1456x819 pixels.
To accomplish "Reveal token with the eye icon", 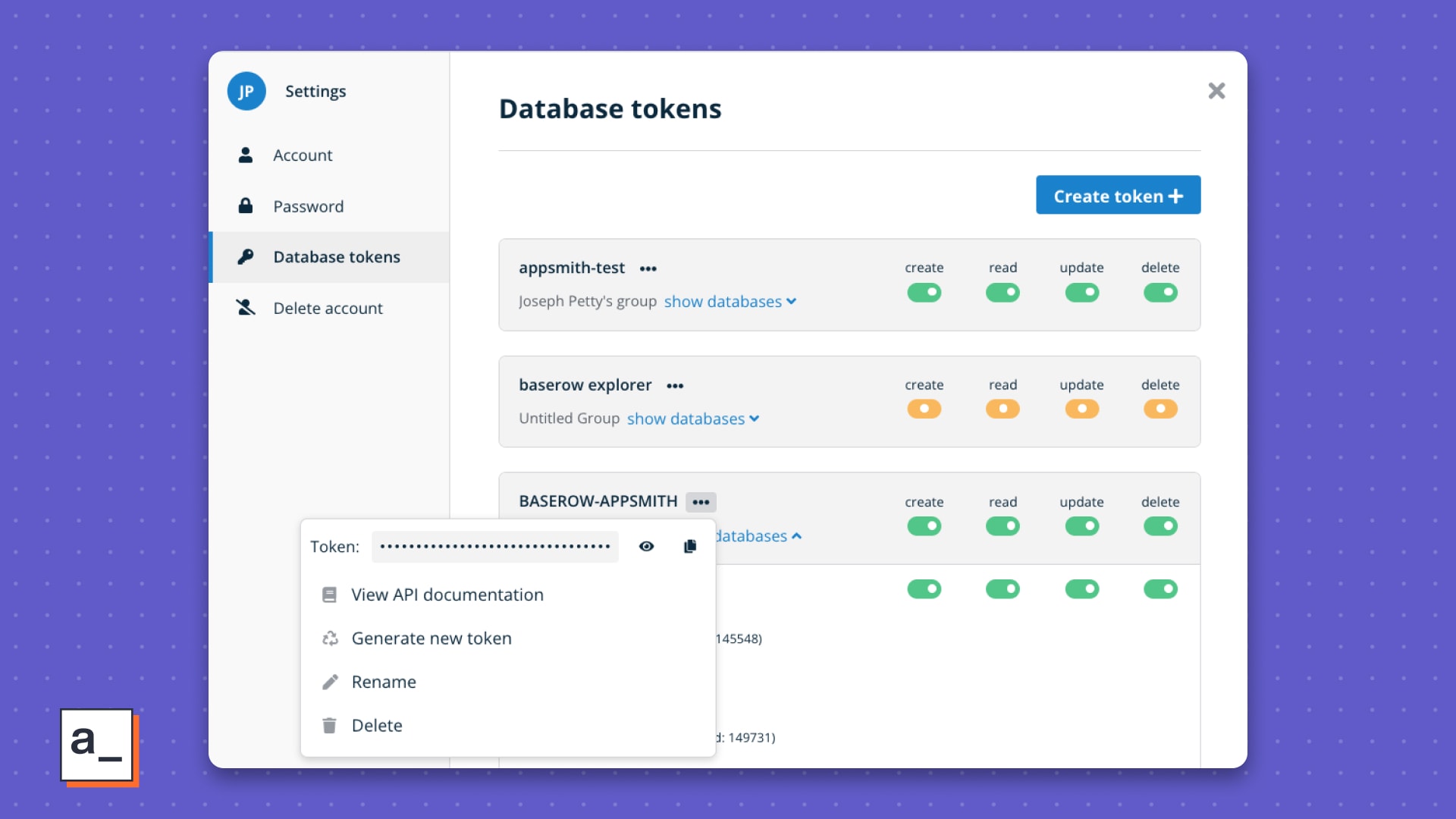I will [x=646, y=546].
